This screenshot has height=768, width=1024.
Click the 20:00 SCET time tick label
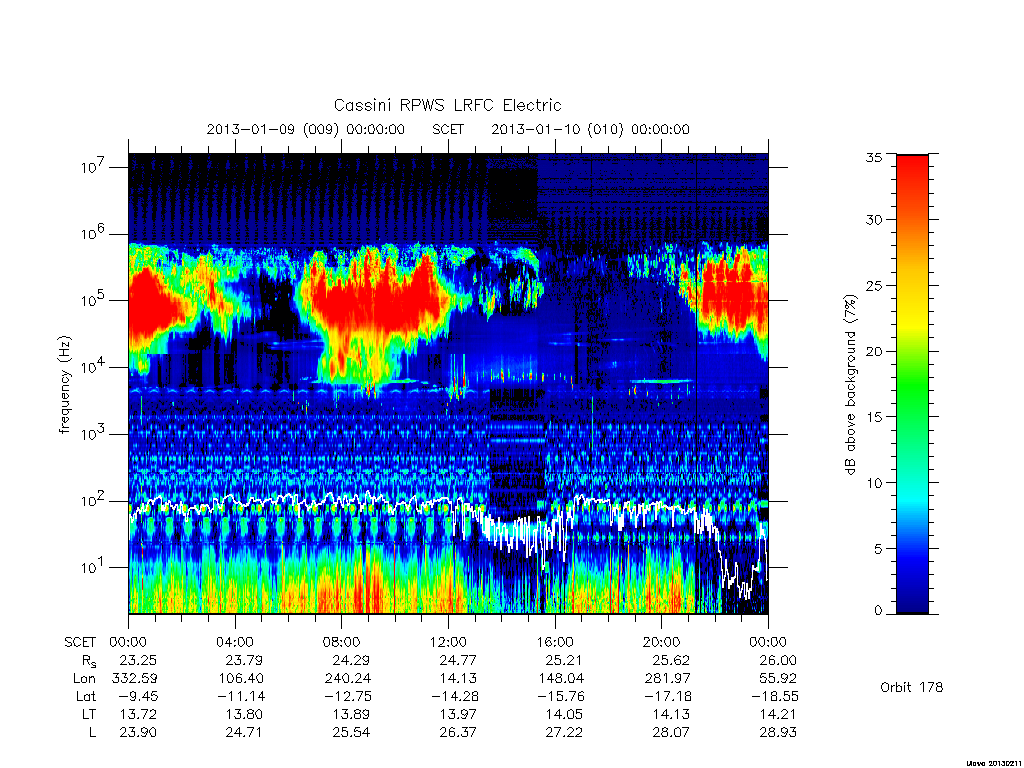point(662,642)
